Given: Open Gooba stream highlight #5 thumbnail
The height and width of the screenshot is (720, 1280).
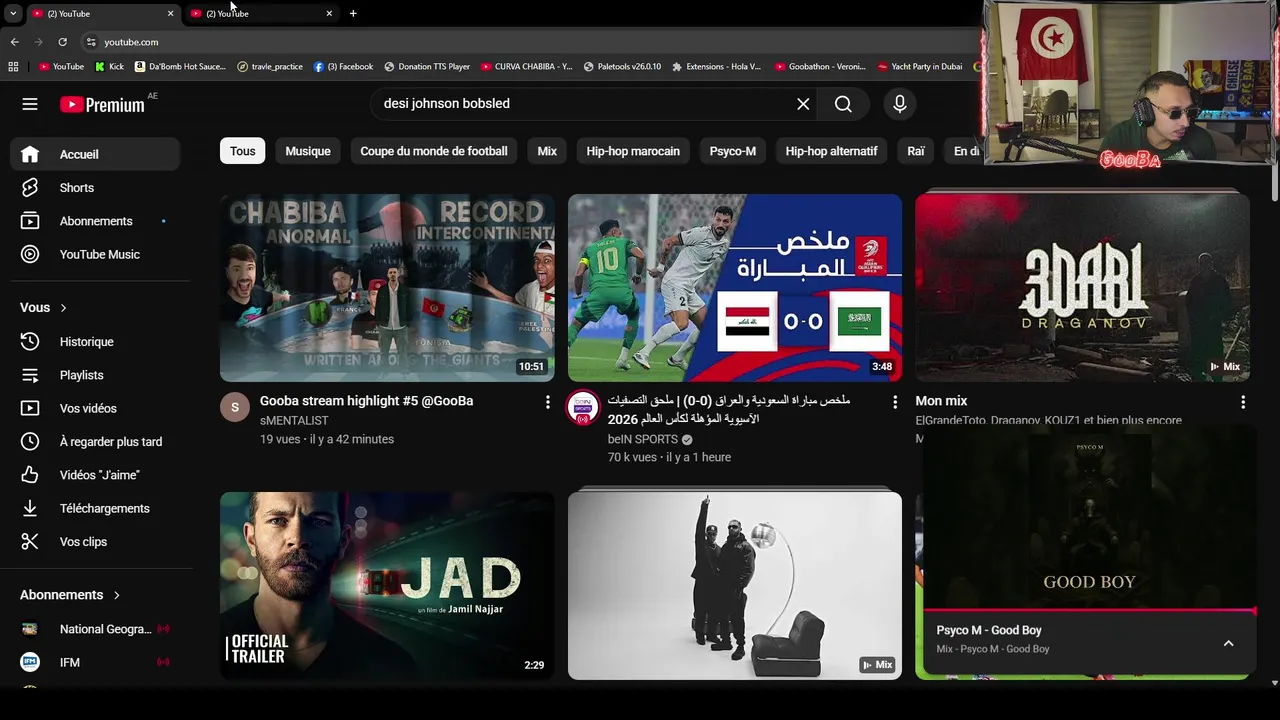Looking at the screenshot, I should point(387,288).
